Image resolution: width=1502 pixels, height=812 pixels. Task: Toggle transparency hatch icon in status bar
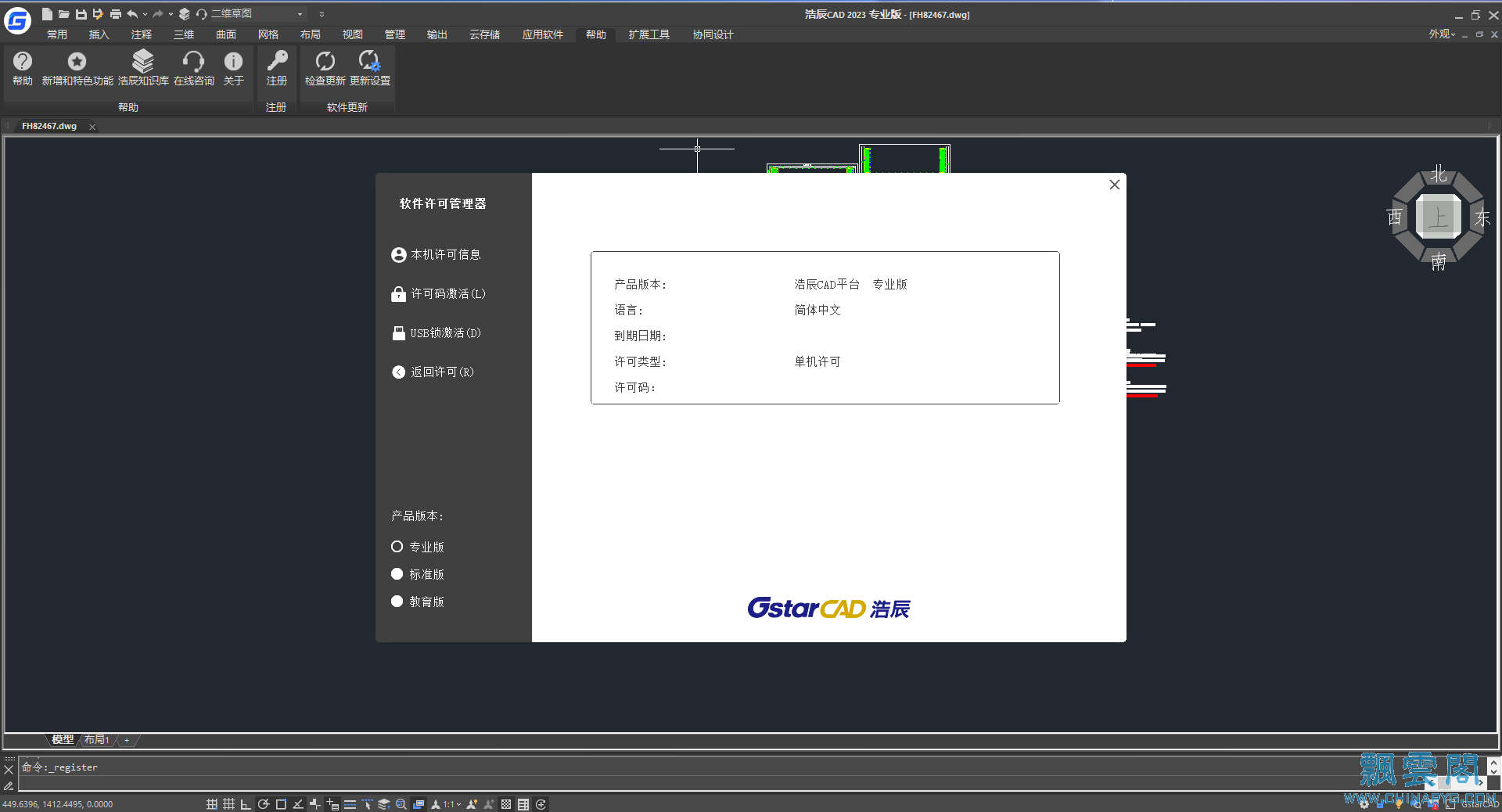tap(506, 804)
